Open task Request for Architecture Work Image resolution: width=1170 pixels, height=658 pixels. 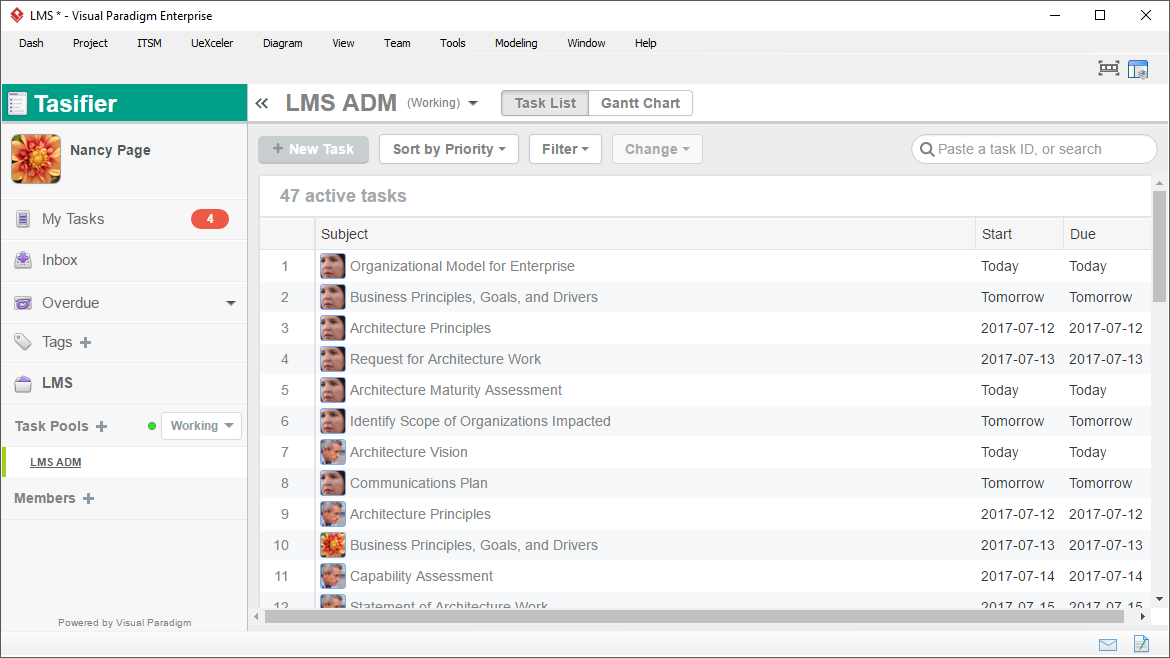(445, 360)
